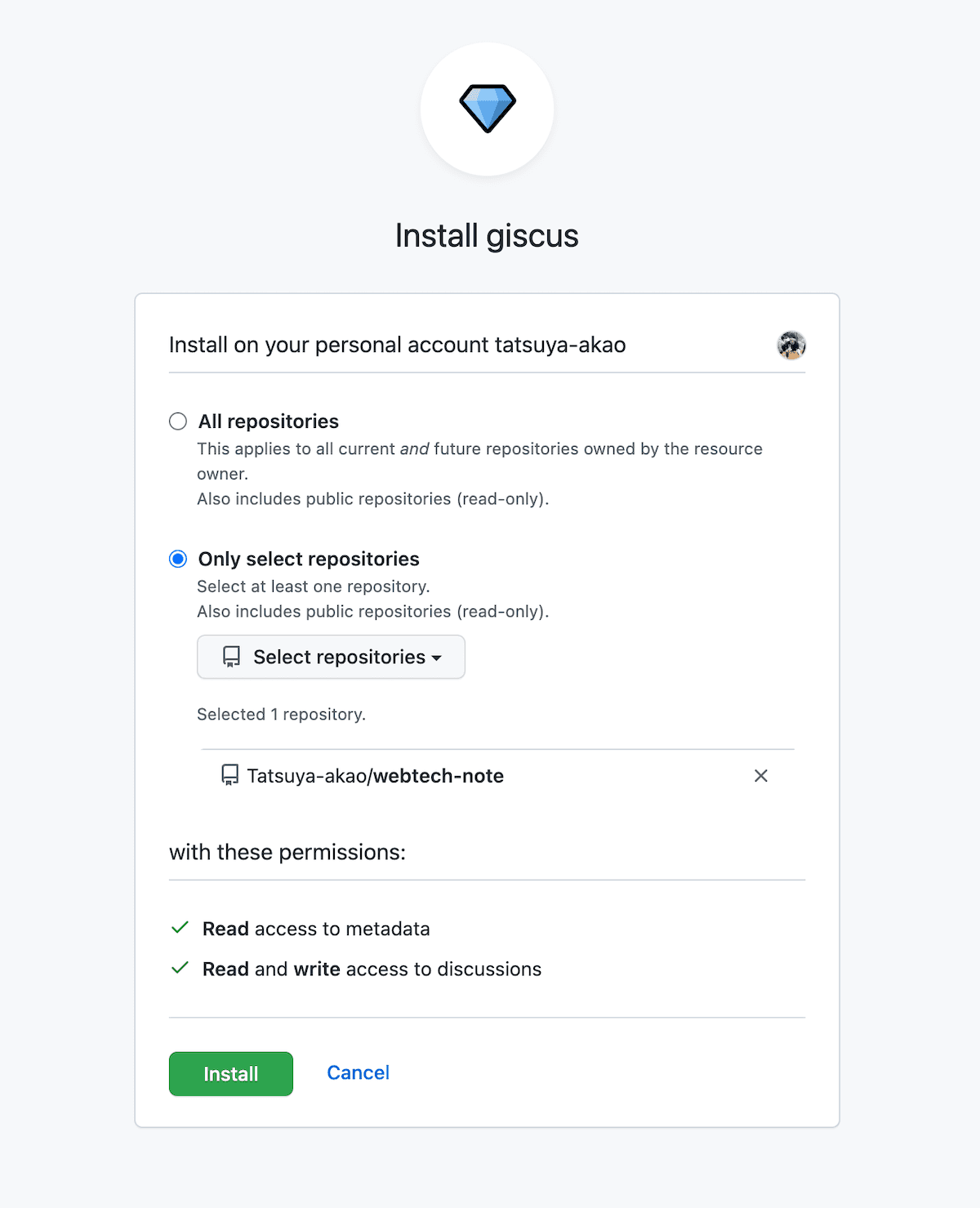Click the repository icon beside webtech-note

point(230,775)
